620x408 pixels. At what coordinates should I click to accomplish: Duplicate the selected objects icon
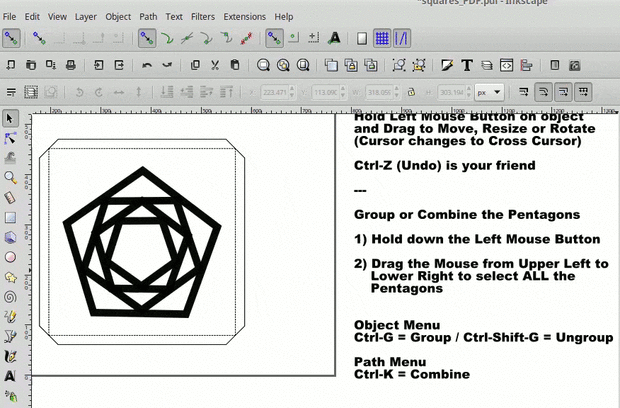[x=331, y=65]
